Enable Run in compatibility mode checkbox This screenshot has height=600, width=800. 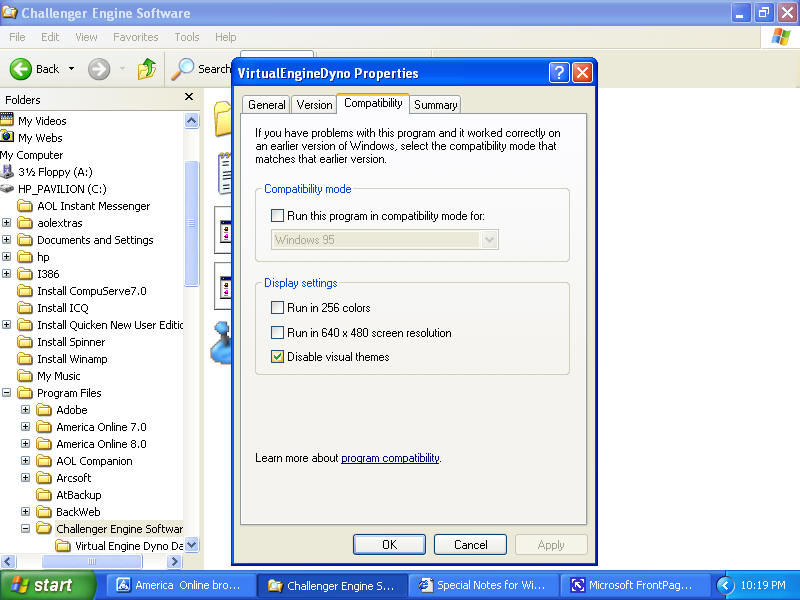click(x=278, y=215)
